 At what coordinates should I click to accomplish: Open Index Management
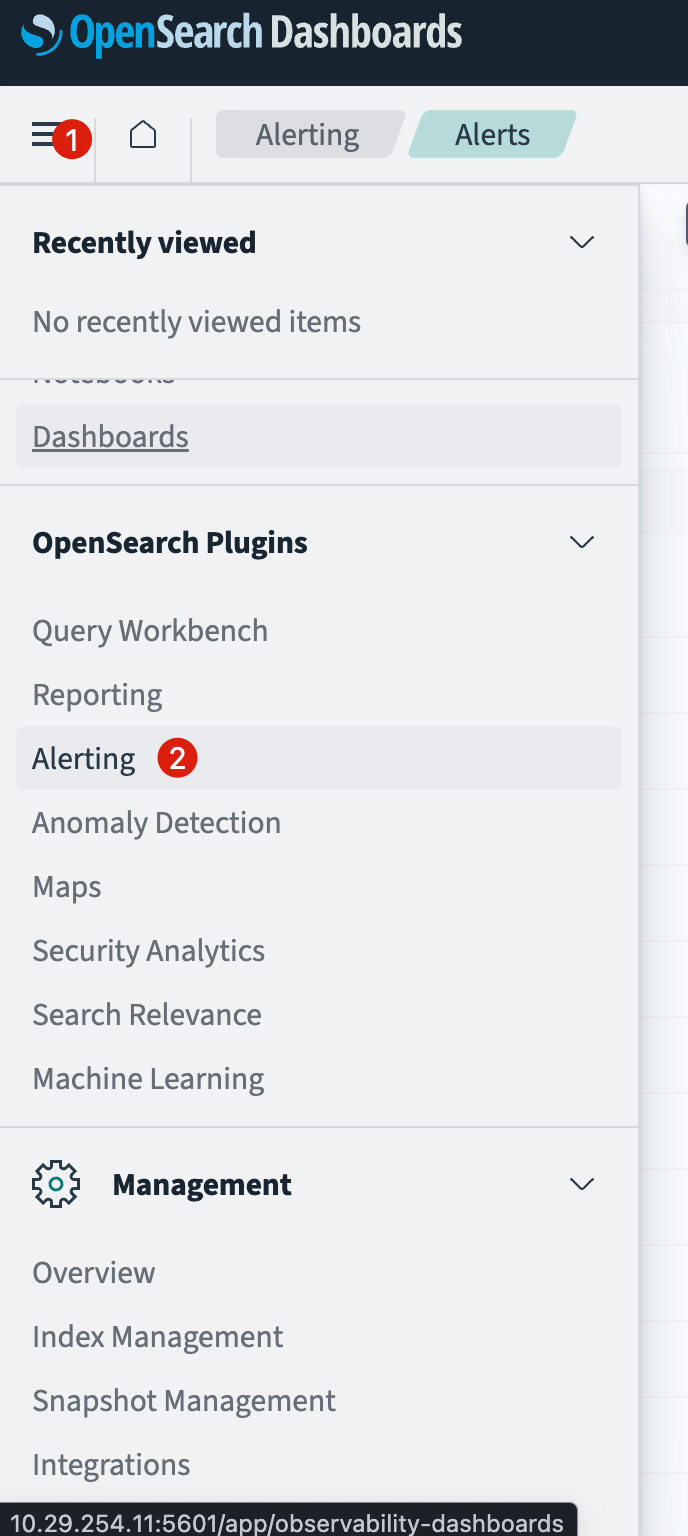[x=158, y=1337]
